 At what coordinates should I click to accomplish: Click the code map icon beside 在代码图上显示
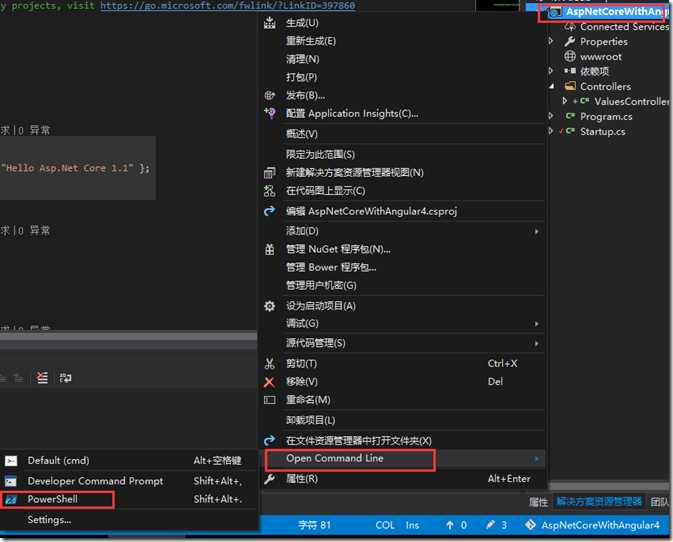(270, 191)
